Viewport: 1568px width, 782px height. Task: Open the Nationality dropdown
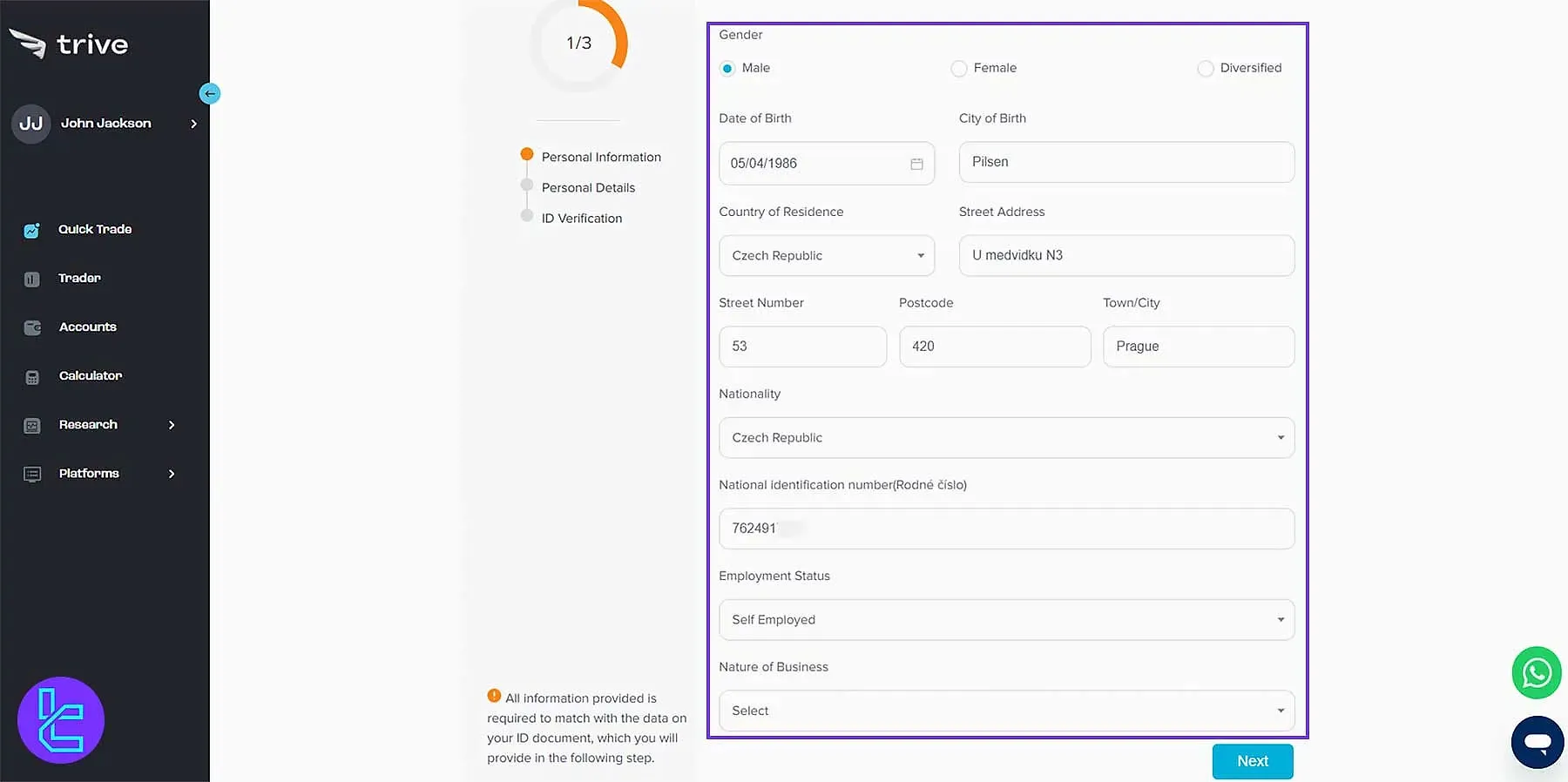(1007, 437)
